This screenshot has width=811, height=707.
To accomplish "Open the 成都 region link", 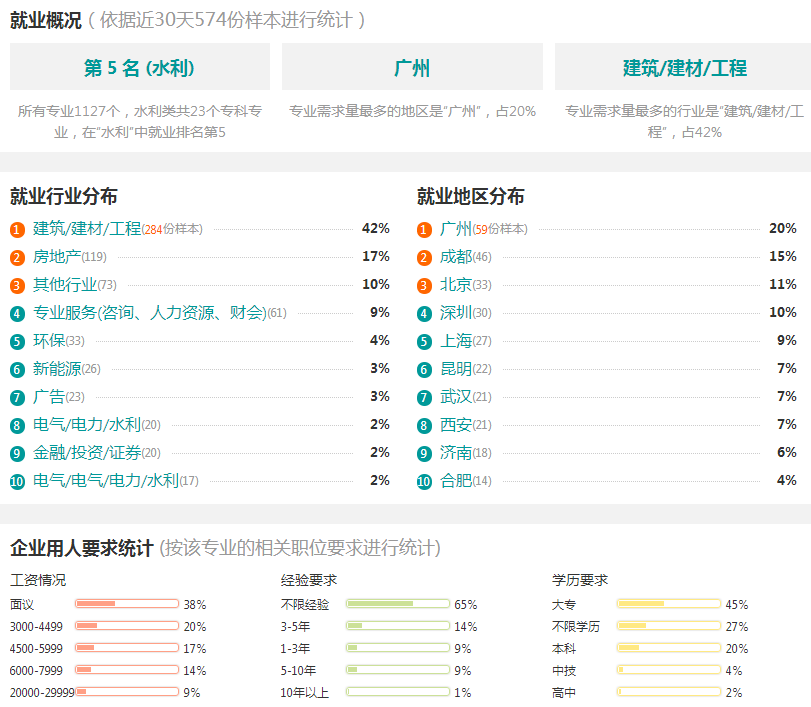I will 456,257.
